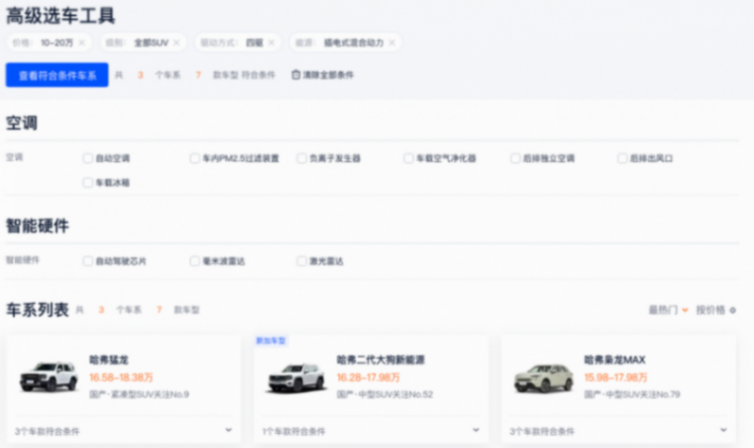The height and width of the screenshot is (448, 754).
Task: Select the 车载空气净化器 checkbox
Action: tap(409, 158)
